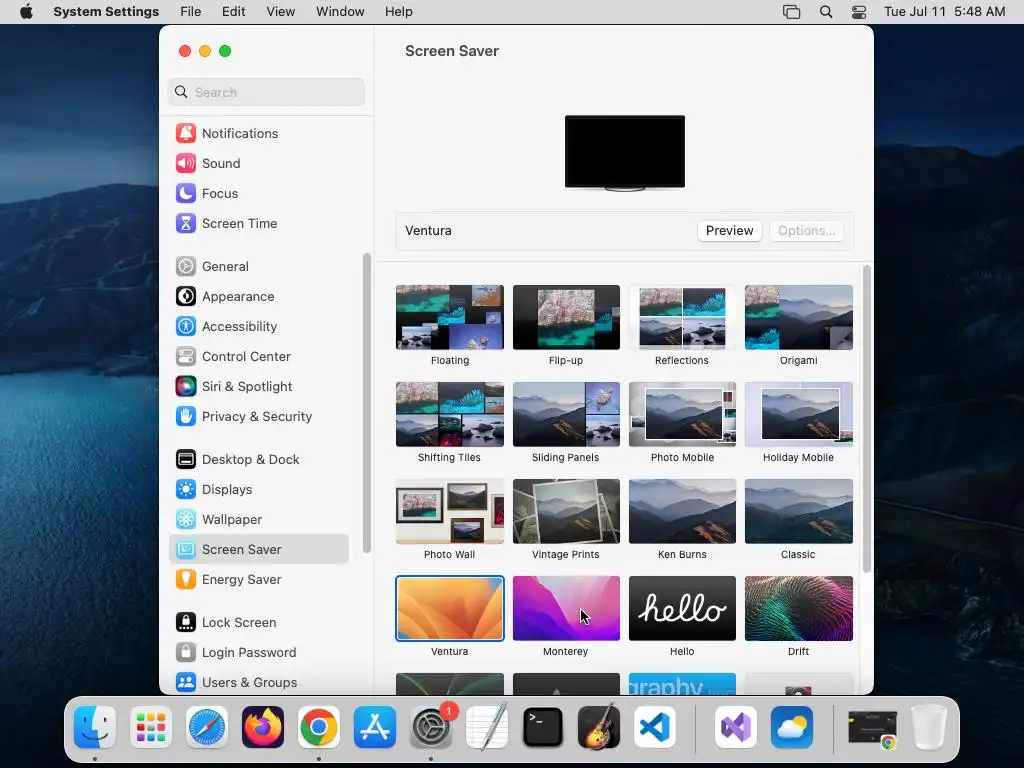Launch Safari from the Dock
The height and width of the screenshot is (768, 1024).
click(x=207, y=727)
